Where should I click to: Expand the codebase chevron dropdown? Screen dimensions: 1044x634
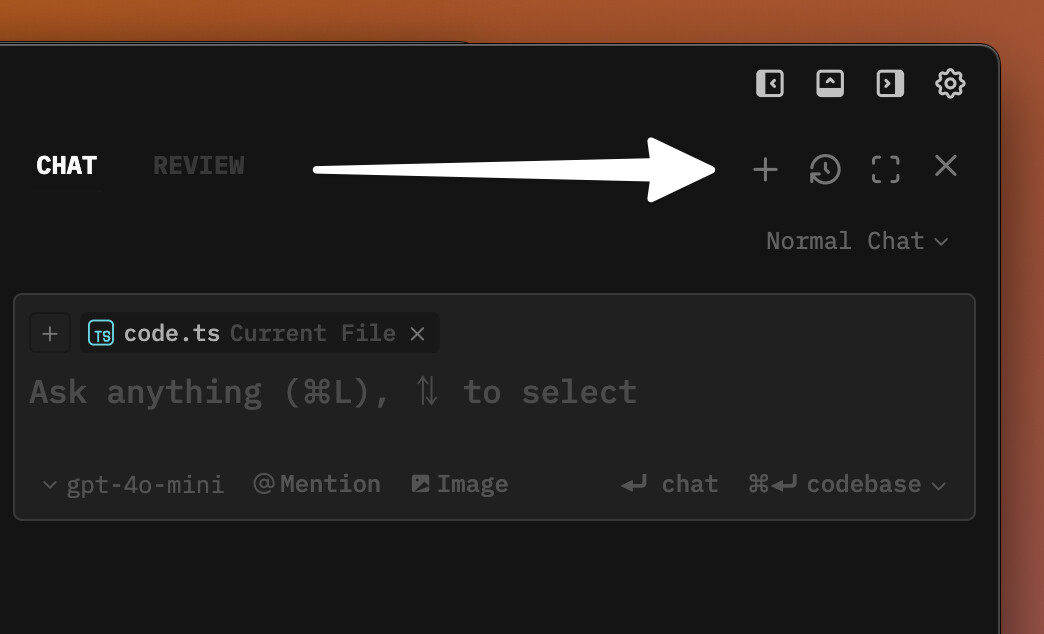pos(939,485)
